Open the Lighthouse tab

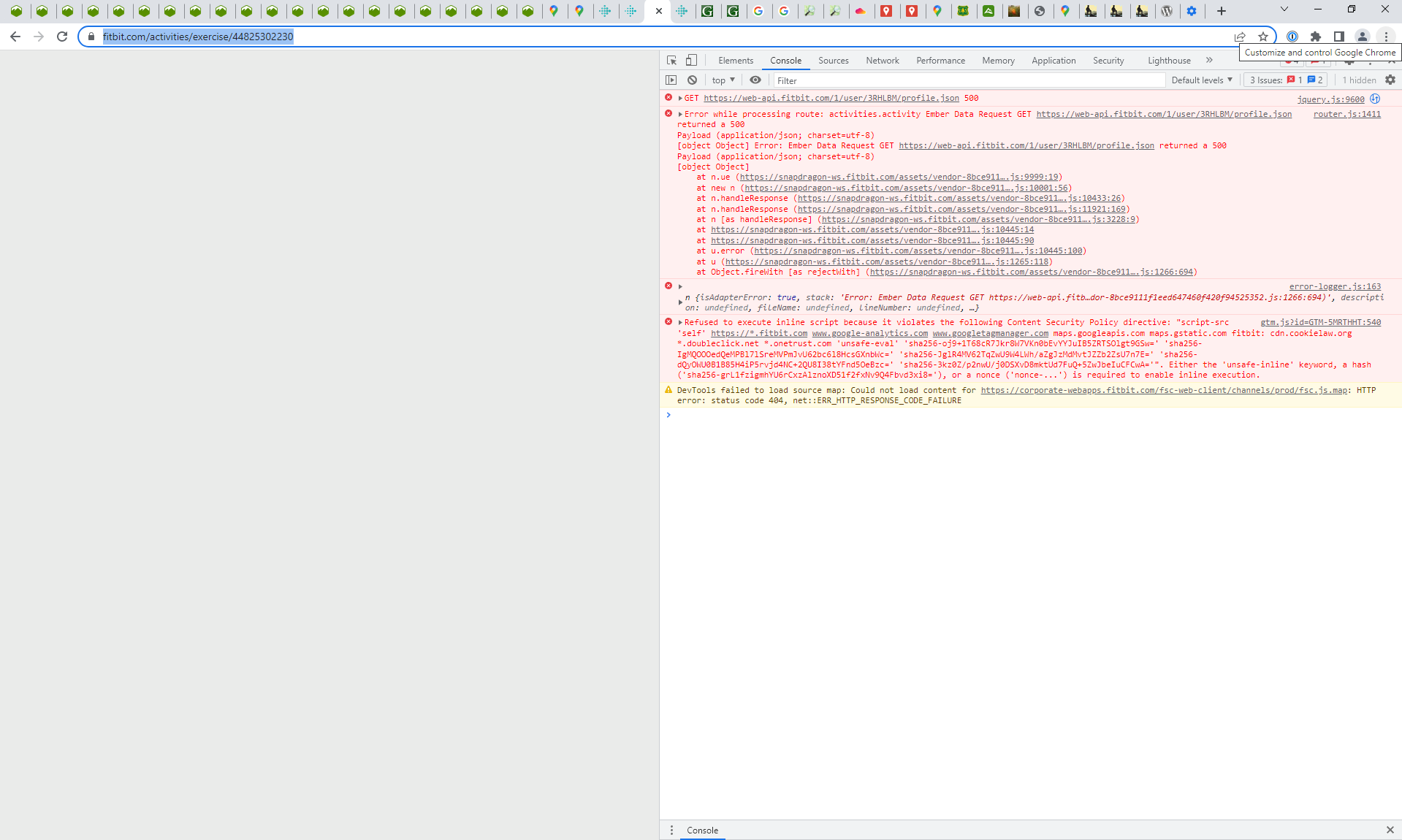(x=1169, y=61)
